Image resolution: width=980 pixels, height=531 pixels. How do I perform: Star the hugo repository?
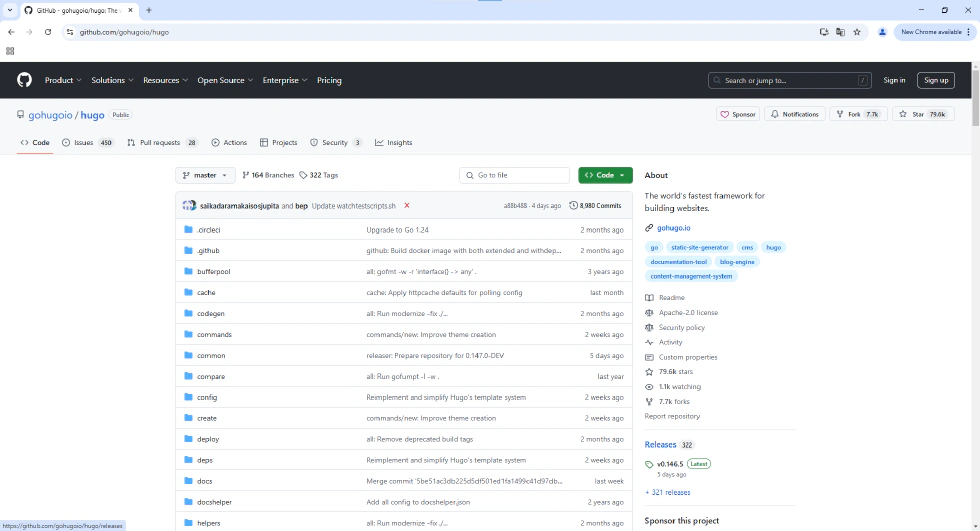921,114
